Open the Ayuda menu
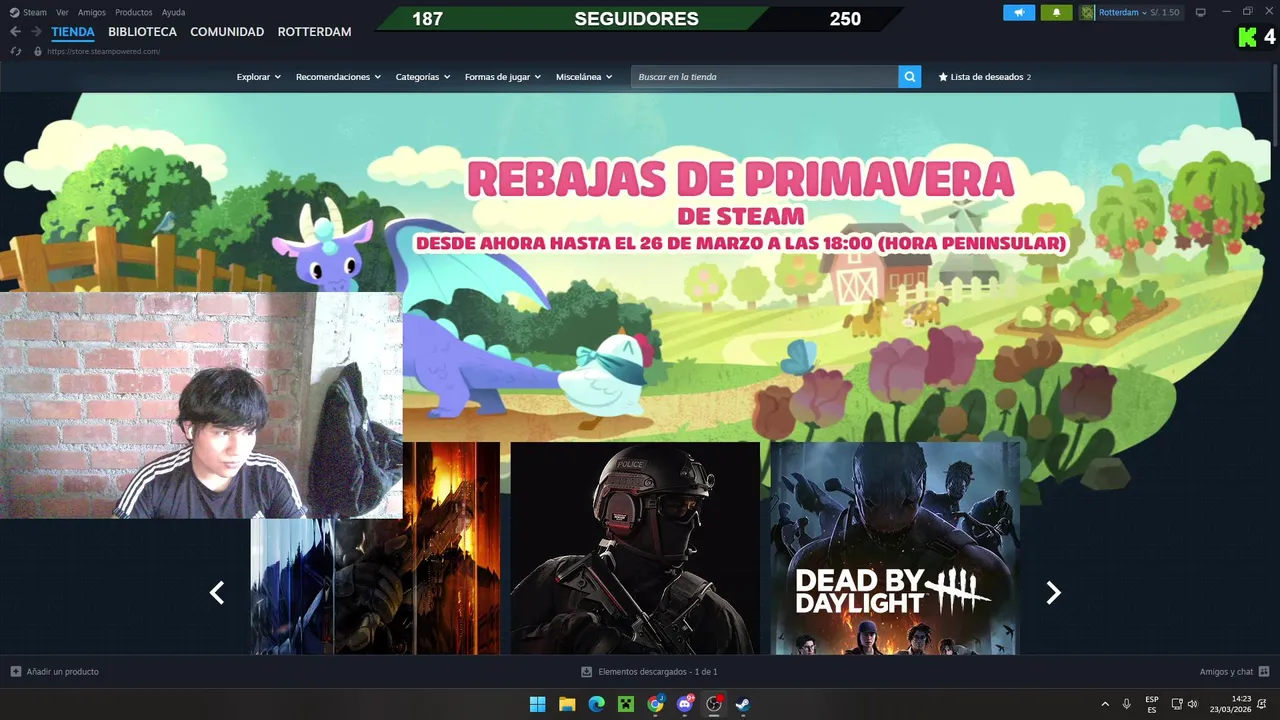The image size is (1280, 720). click(x=173, y=12)
